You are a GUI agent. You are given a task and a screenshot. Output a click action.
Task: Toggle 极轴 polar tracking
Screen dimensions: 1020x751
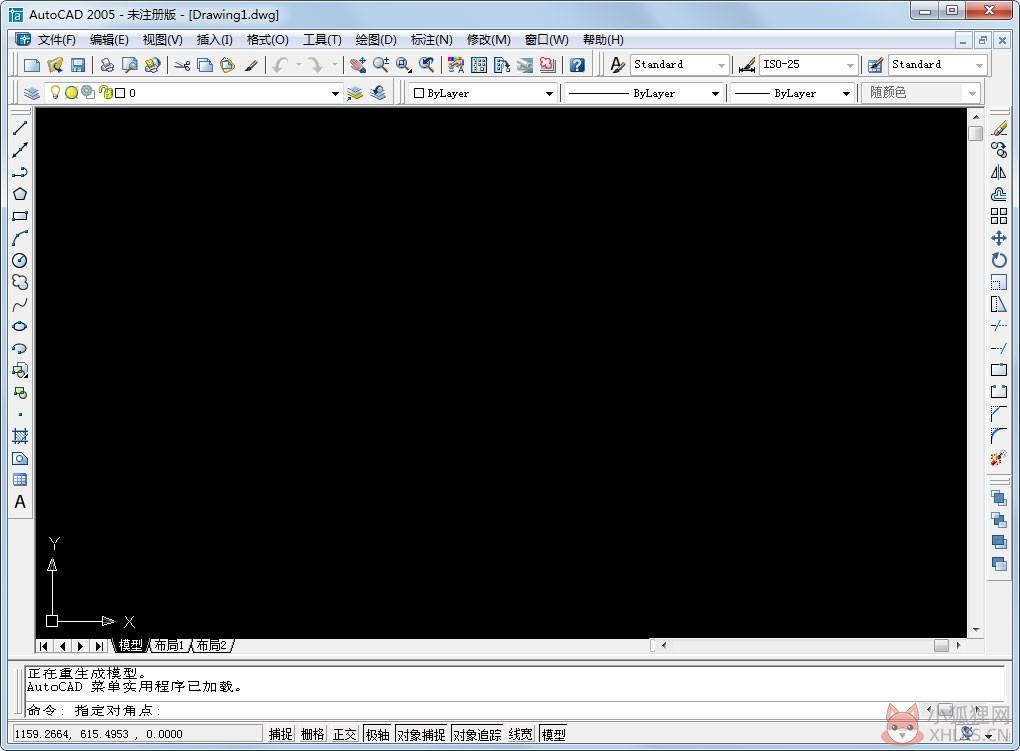tap(377, 734)
